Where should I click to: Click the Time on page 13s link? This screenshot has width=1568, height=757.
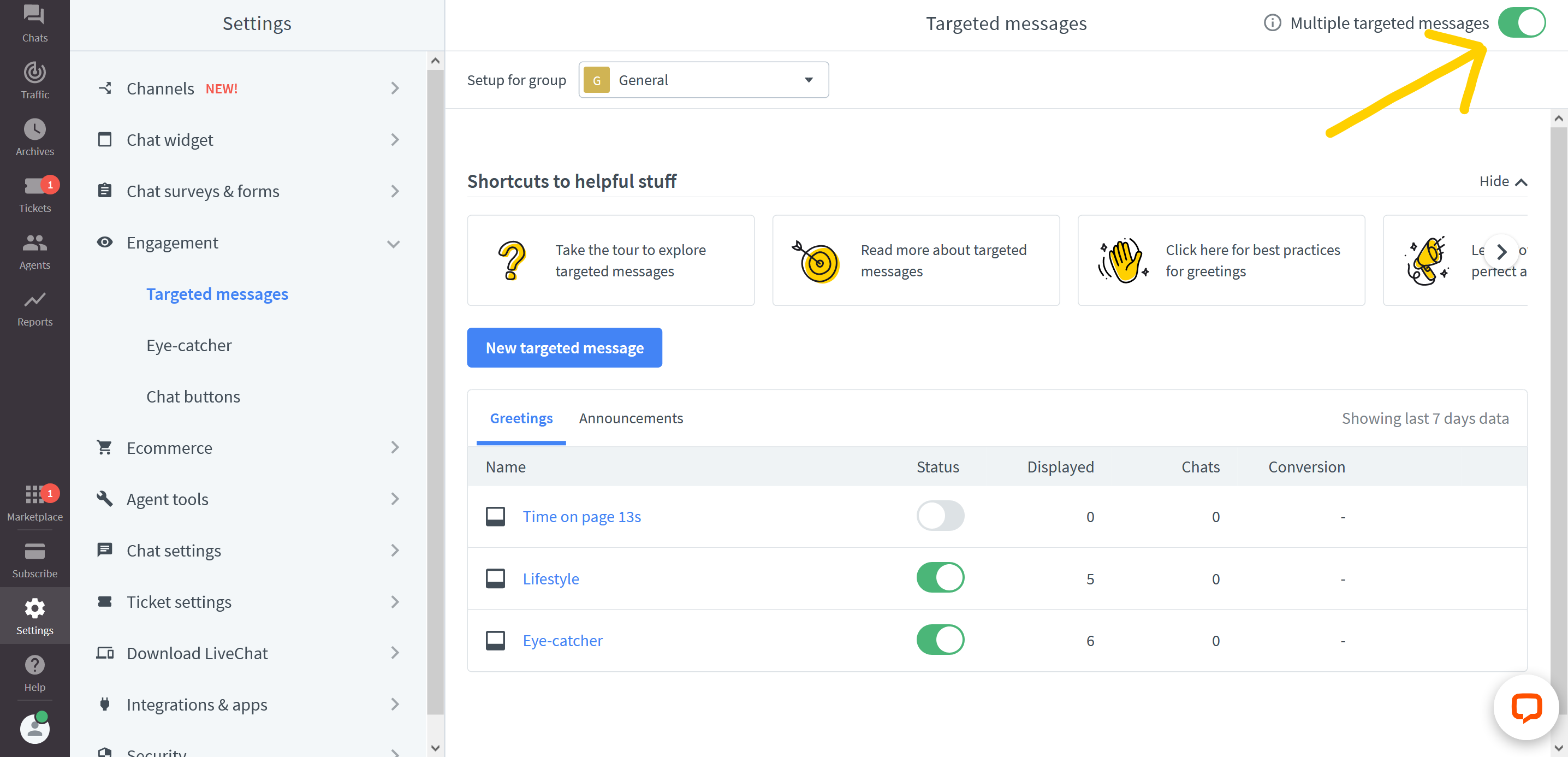tap(582, 516)
